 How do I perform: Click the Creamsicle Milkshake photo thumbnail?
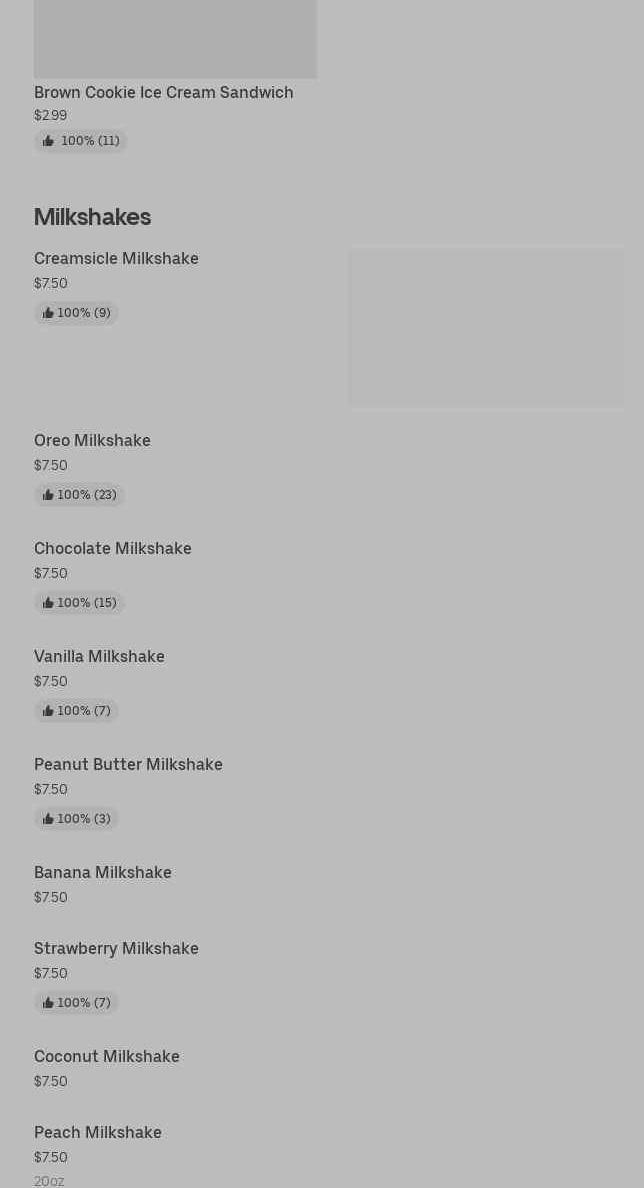click(x=486, y=327)
